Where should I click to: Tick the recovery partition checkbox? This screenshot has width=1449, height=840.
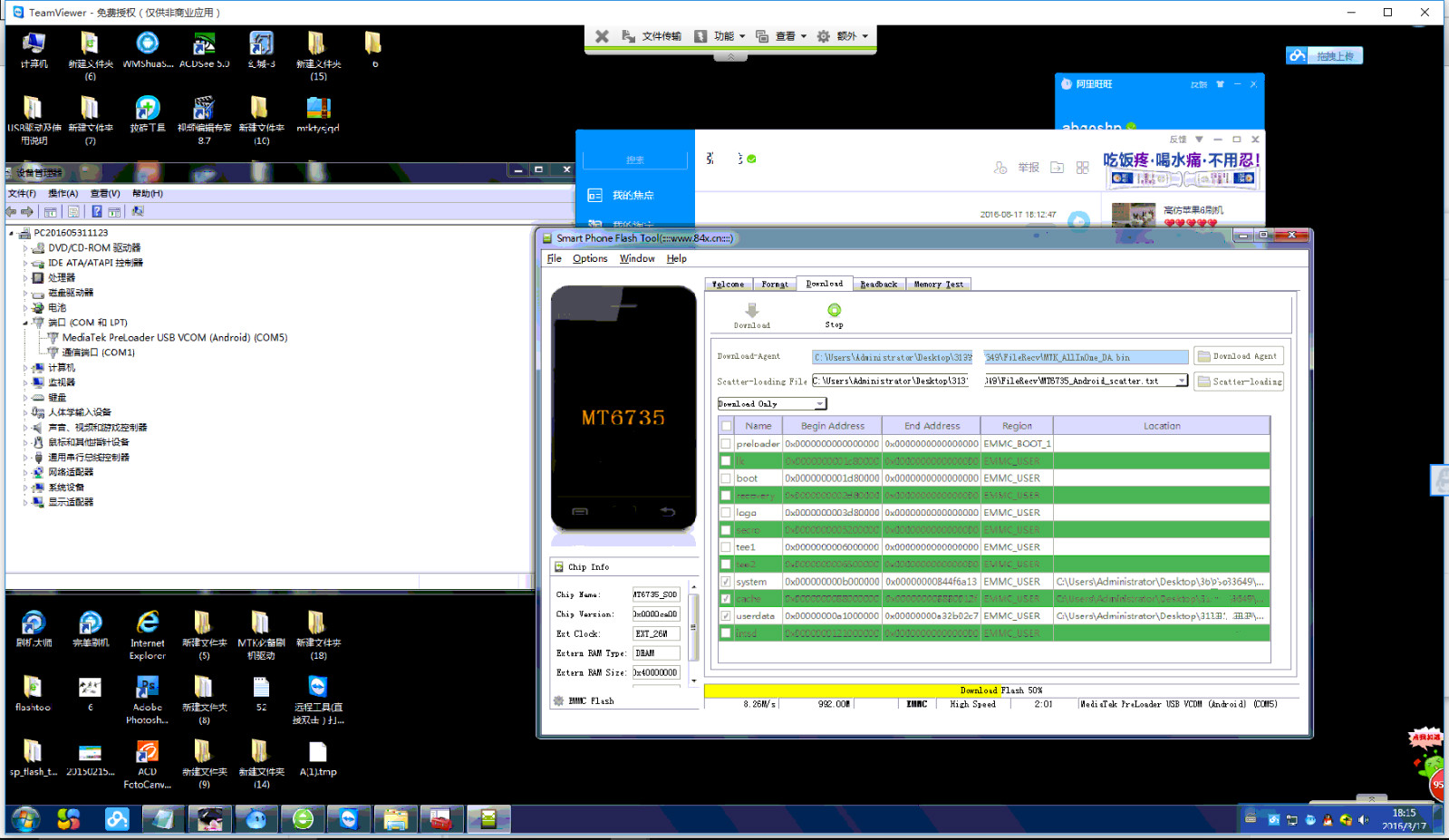[726, 496]
